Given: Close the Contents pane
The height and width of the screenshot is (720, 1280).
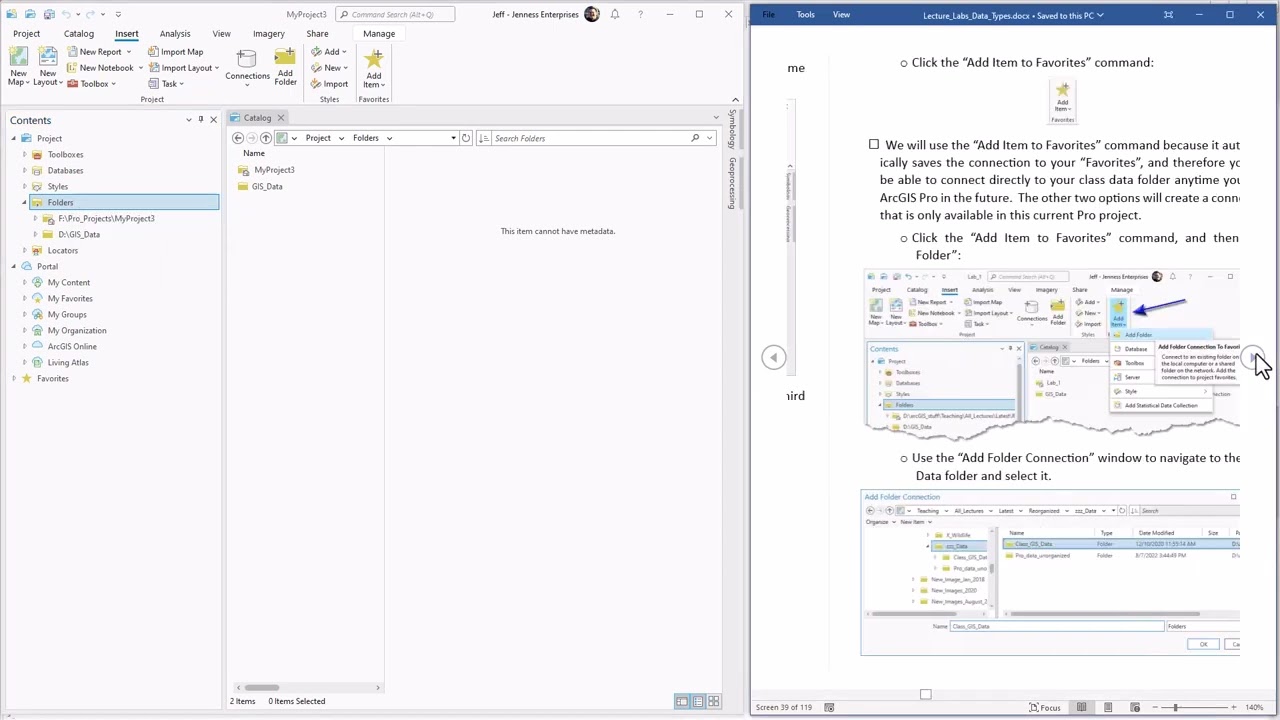Looking at the screenshot, I should [x=213, y=120].
